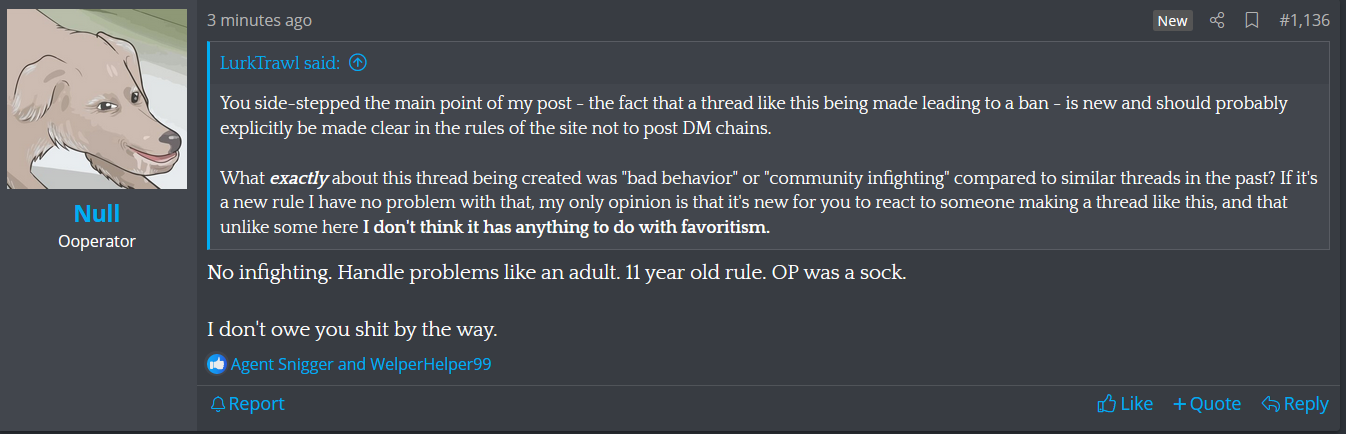View who reacted: Agent Snigger and WelperHelper99
1346x434 pixels.
pyautogui.click(x=361, y=364)
